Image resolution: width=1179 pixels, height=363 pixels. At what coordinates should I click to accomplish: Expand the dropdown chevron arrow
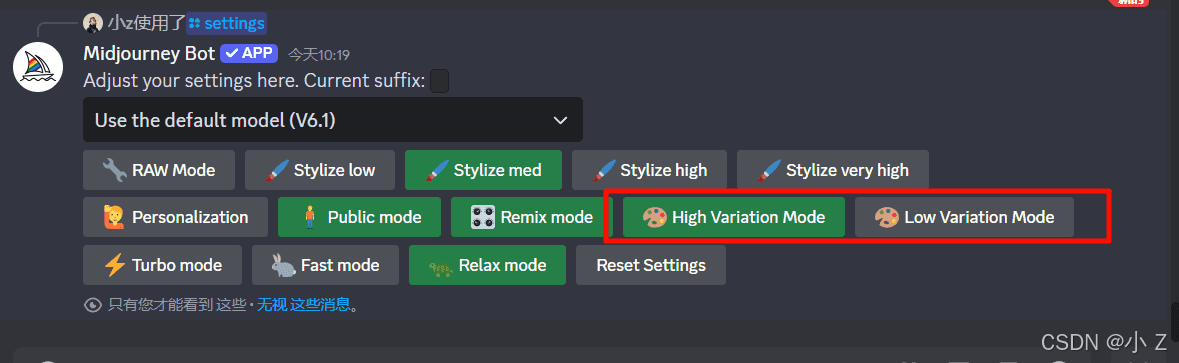pos(559,120)
